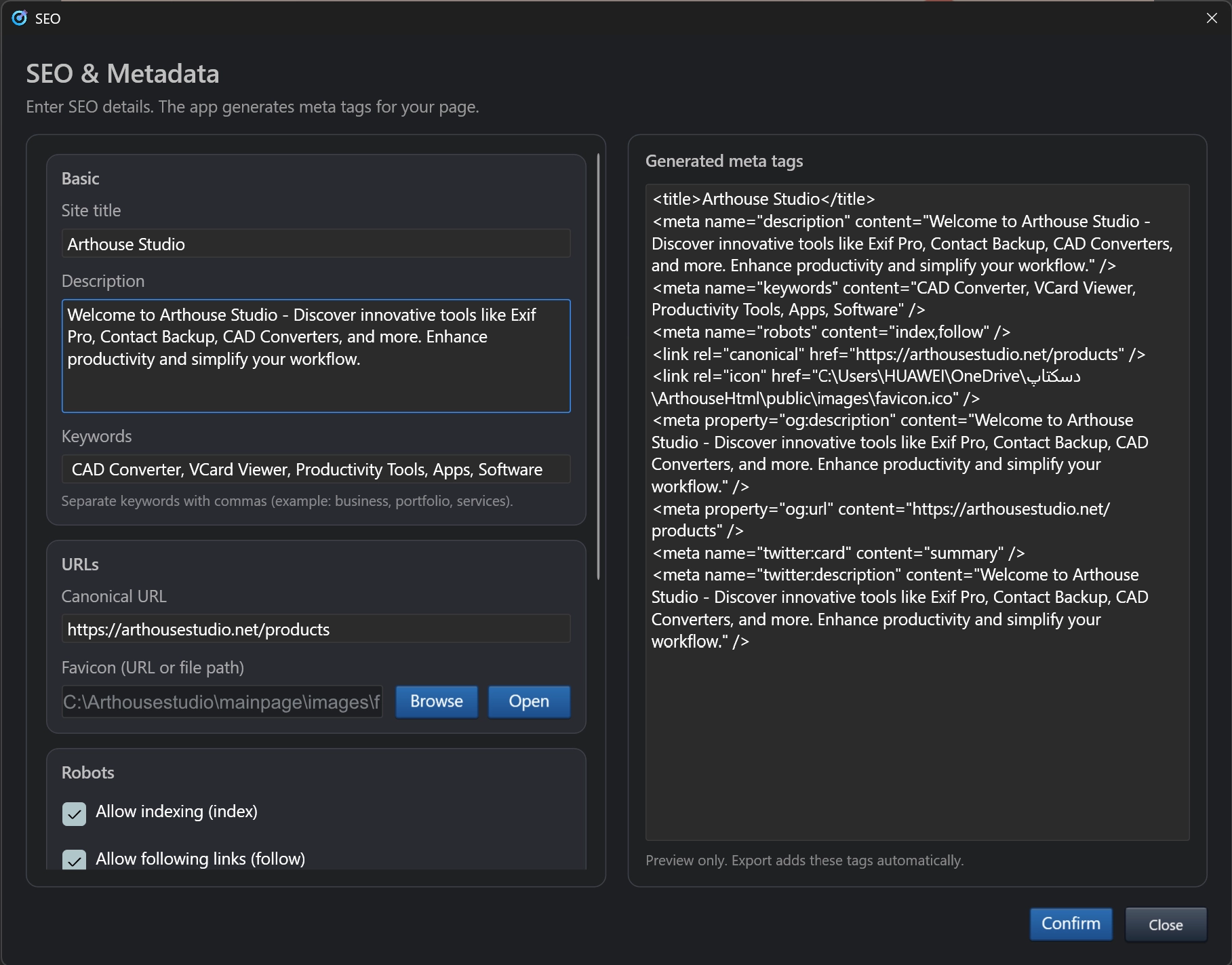Viewport: 1232px width, 965px height.
Task: Click the 'Canonical URL' label
Action: [114, 596]
